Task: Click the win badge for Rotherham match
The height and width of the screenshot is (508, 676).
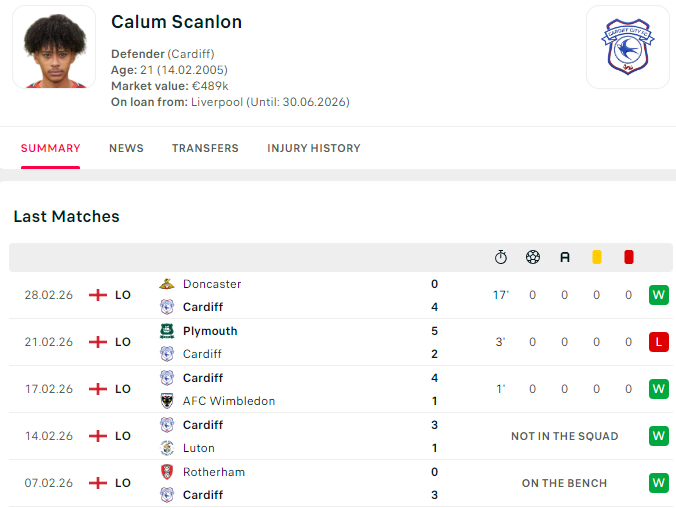Action: click(x=658, y=483)
